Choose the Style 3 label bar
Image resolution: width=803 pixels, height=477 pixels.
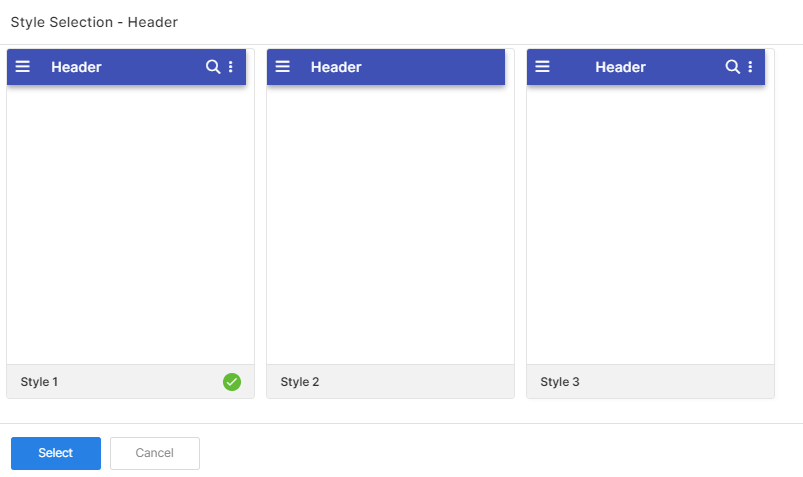pos(650,382)
